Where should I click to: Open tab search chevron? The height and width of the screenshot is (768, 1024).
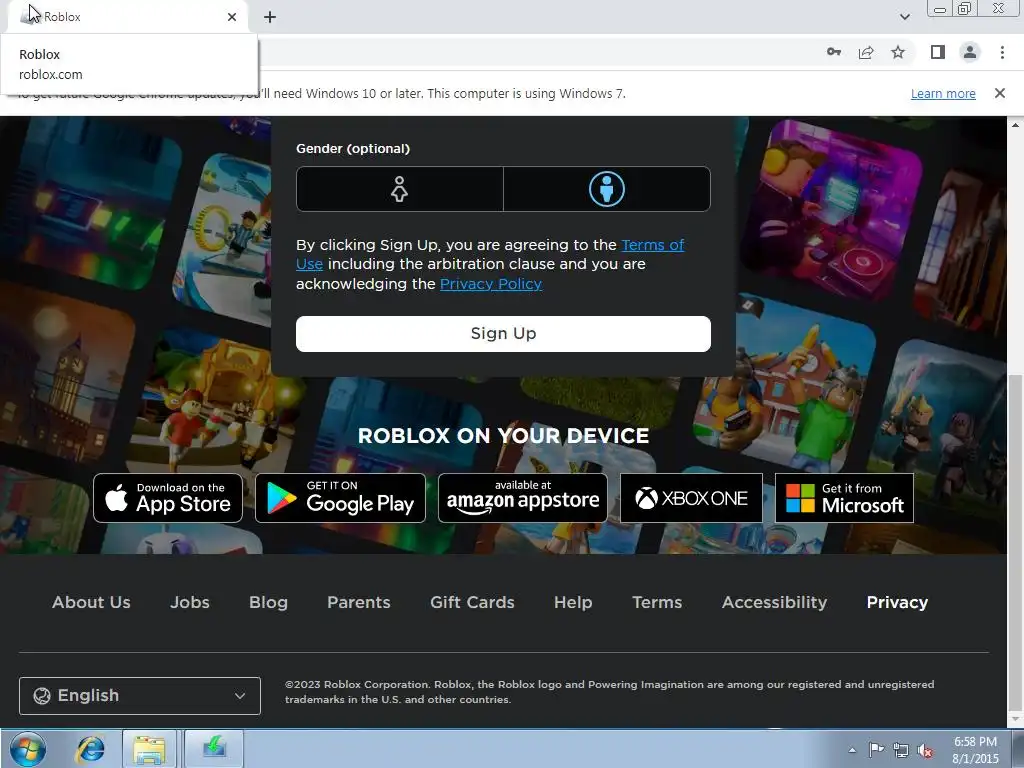904,17
